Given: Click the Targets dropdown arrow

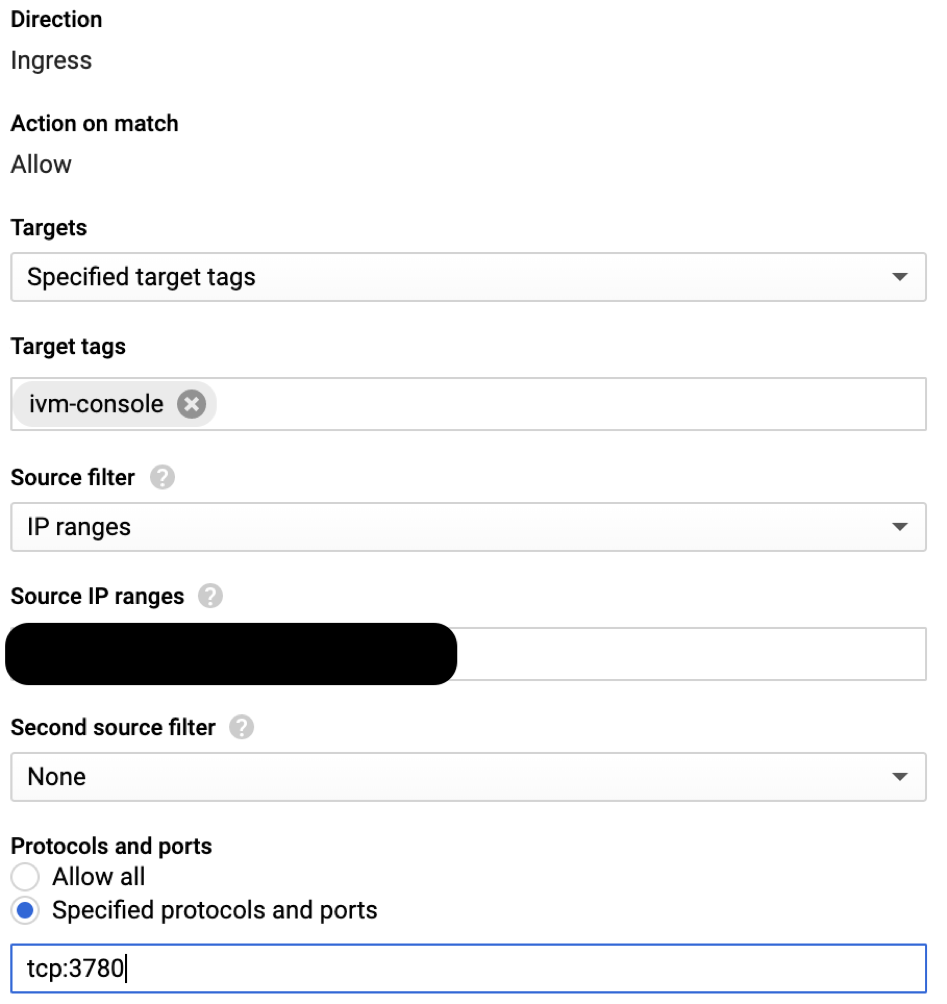Looking at the screenshot, I should pos(899,277).
